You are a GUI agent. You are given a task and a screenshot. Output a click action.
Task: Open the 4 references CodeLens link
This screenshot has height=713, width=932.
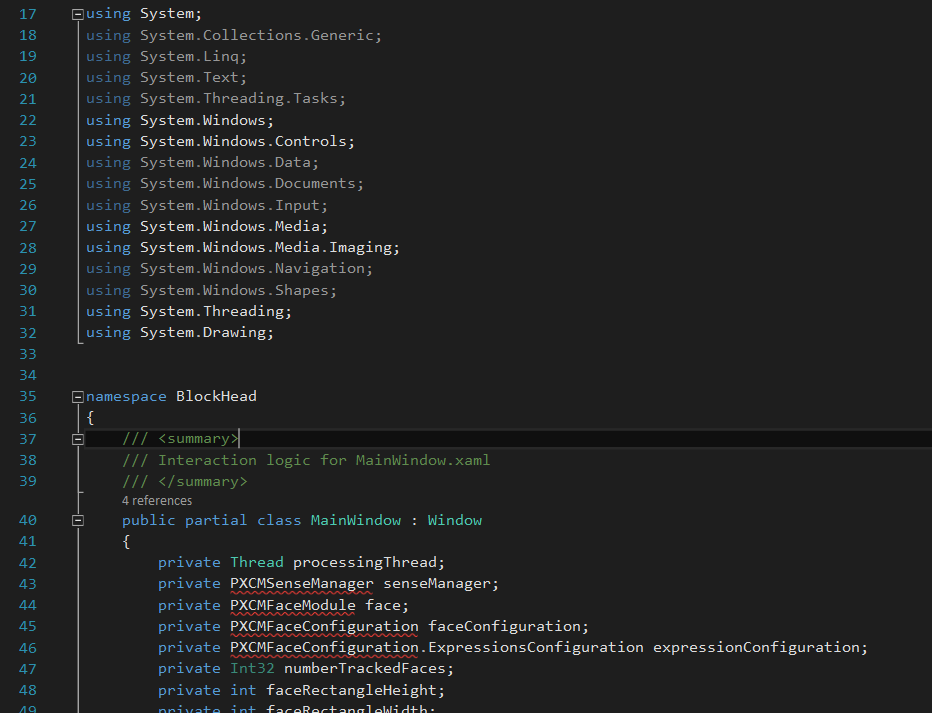157,501
